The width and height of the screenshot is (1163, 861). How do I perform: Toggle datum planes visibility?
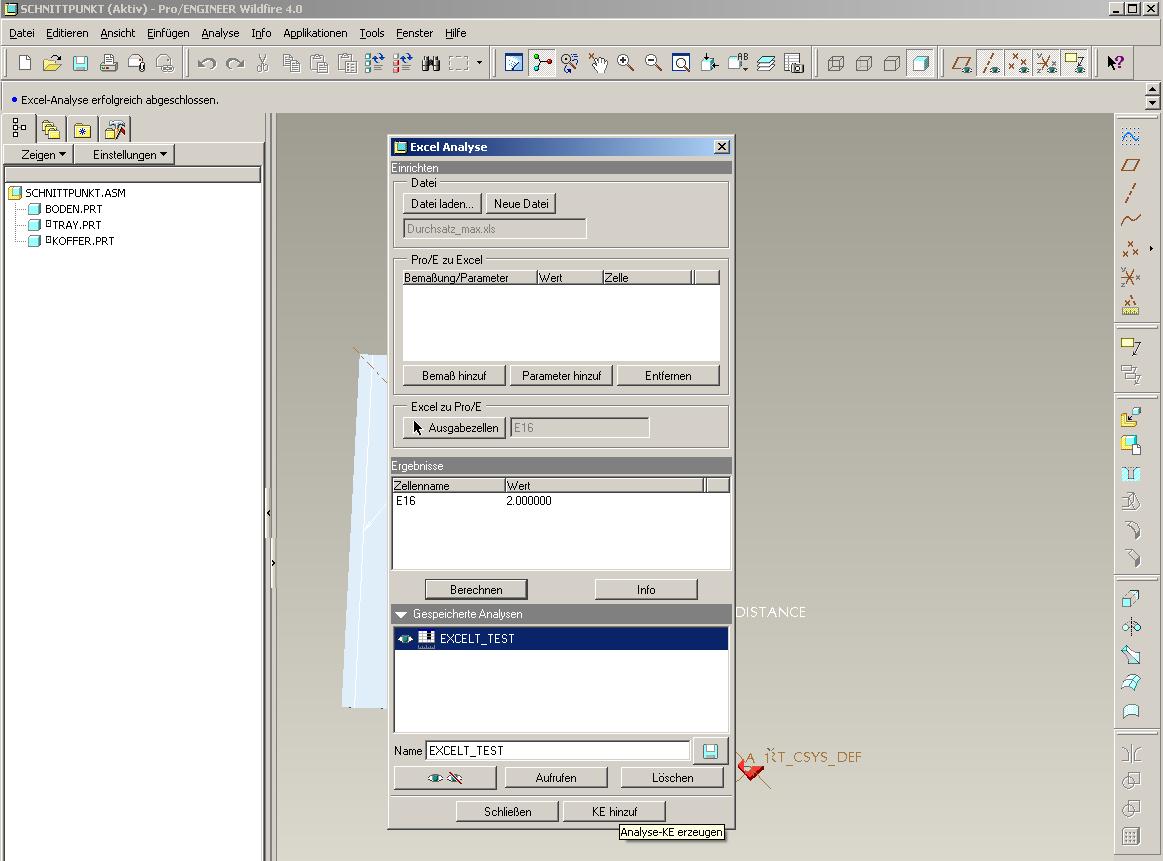[x=962, y=63]
